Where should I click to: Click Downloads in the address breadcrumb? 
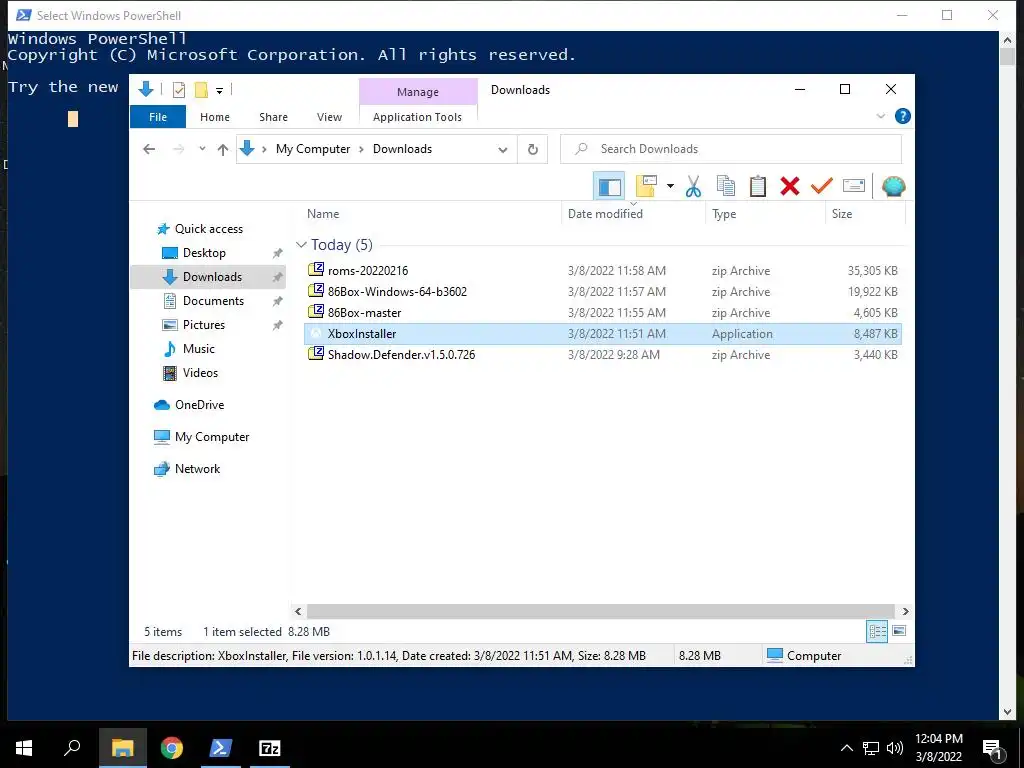pos(402,149)
